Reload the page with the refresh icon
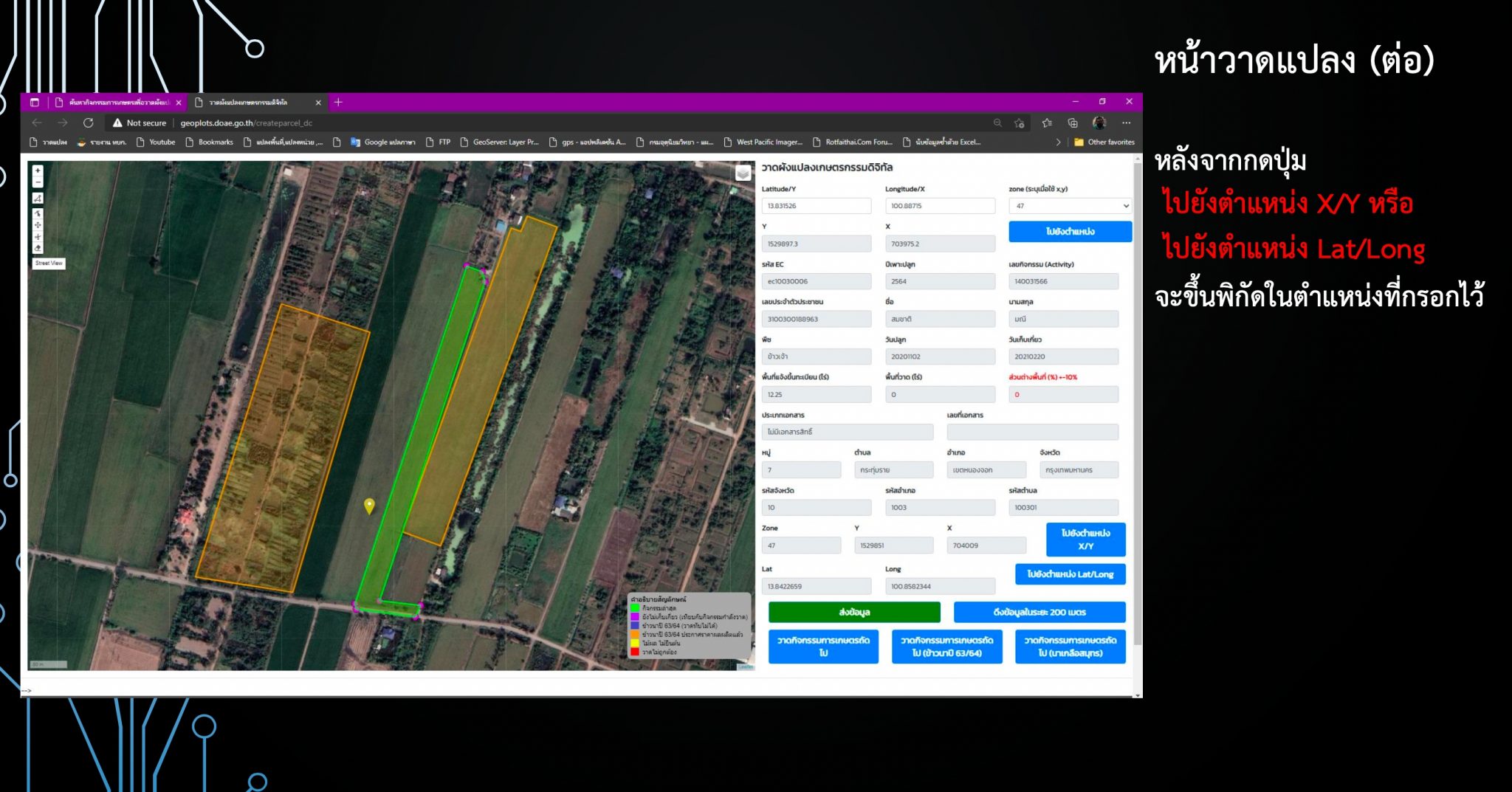This screenshot has width=1512, height=792. (89, 123)
